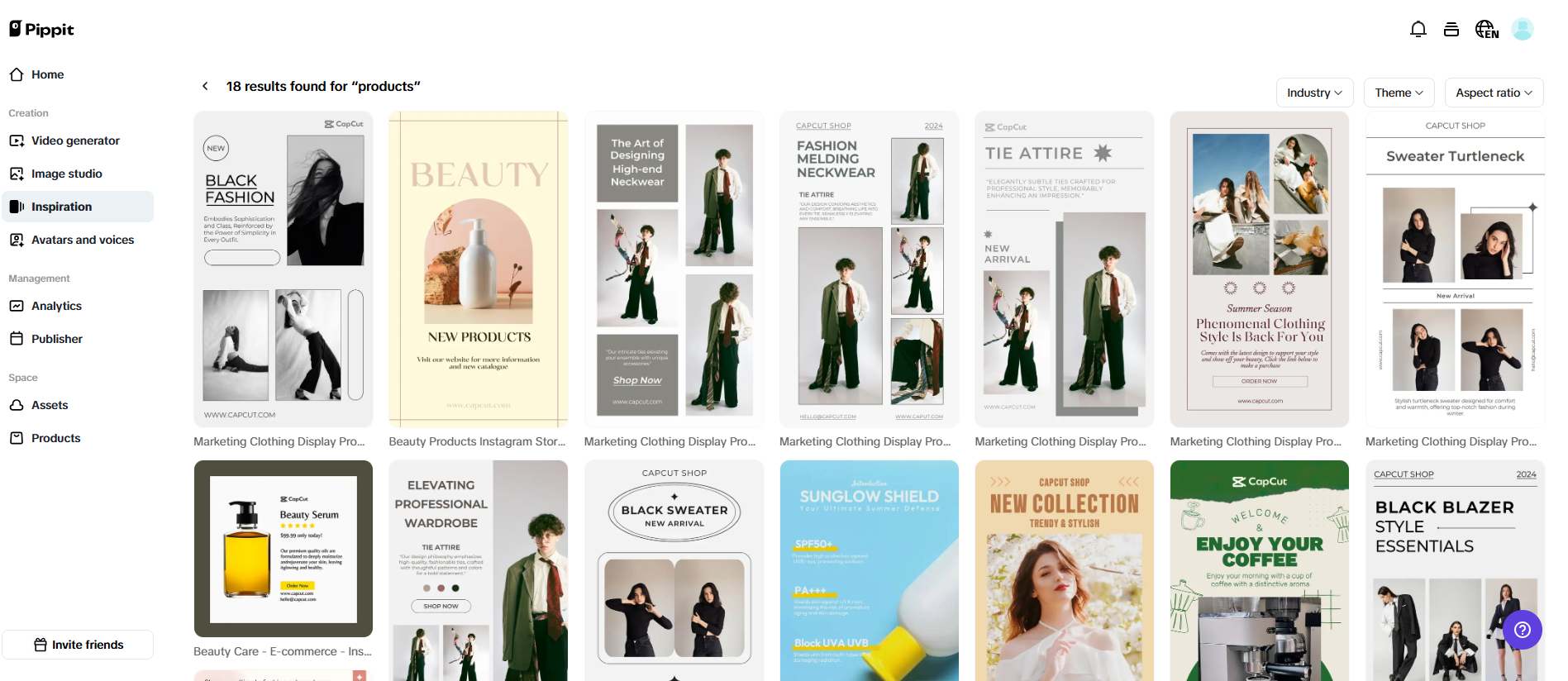Viewport: 1568px width, 681px height.
Task: Open the Beauty New Products template
Action: (x=478, y=269)
